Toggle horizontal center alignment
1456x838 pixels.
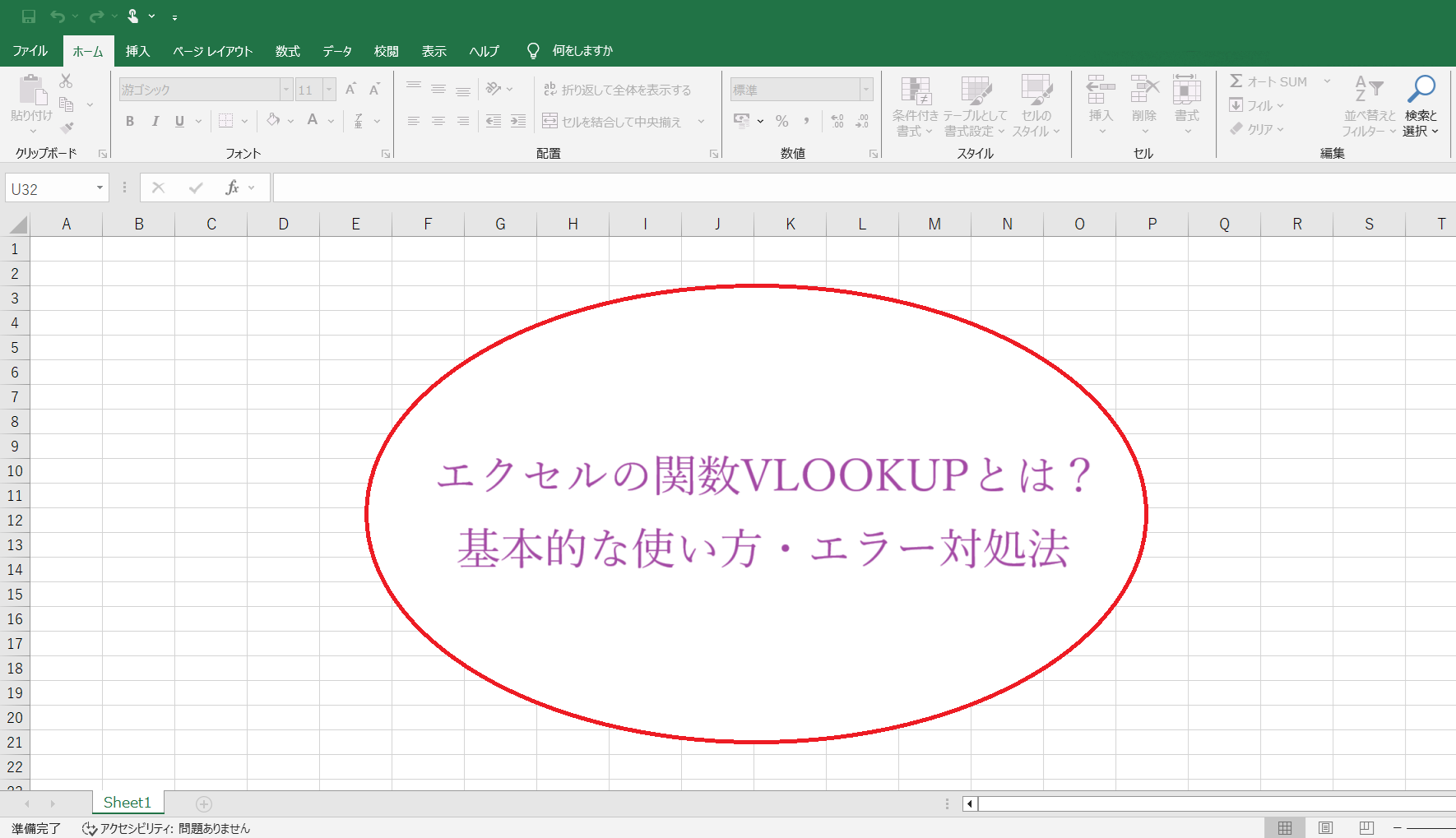click(x=438, y=121)
